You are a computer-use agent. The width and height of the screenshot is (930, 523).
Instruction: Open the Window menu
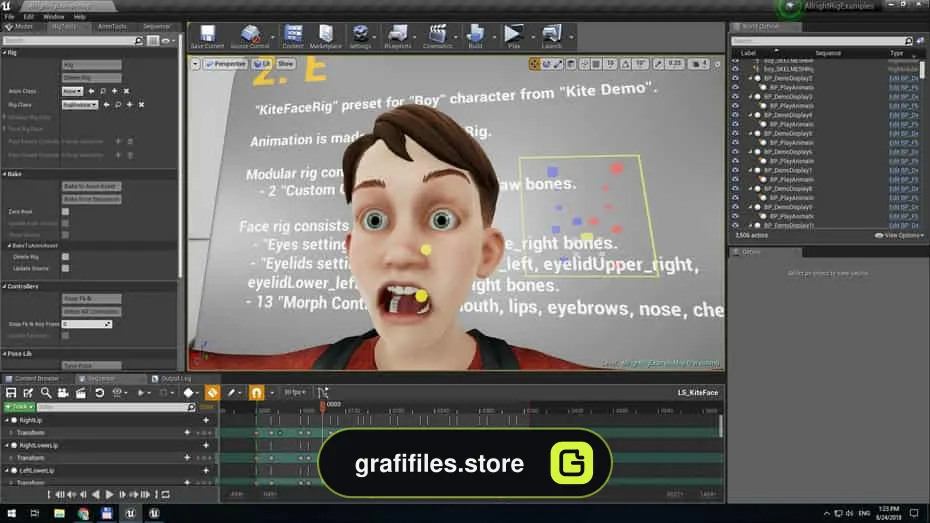click(53, 17)
